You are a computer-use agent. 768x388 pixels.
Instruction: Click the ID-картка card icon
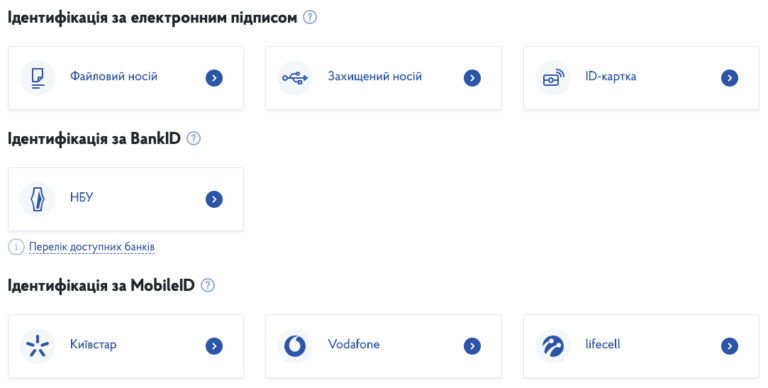(553, 78)
